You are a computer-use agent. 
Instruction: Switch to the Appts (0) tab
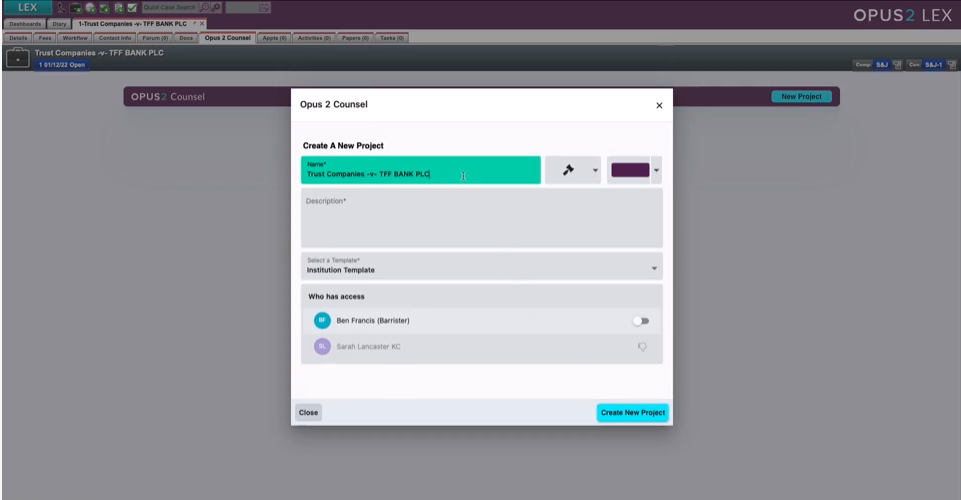(x=274, y=38)
